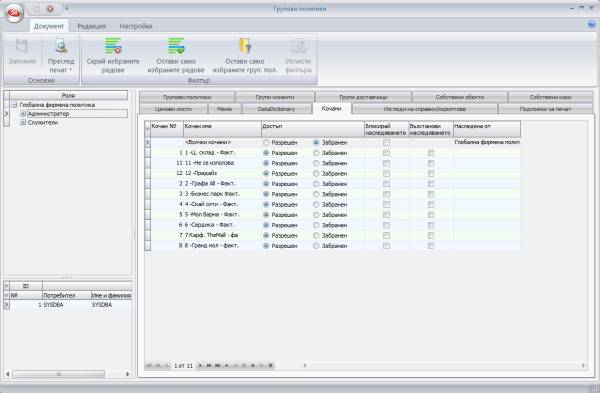Open the DataDictionary tab
Image resolution: width=600 pixels, height=393 pixels.
(x=277, y=109)
